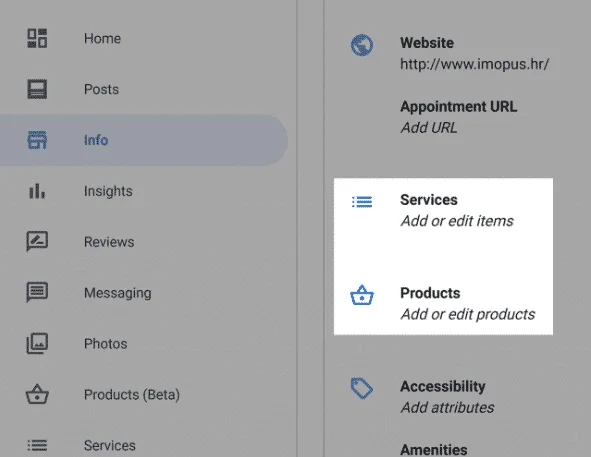Click Add attributes under Accessibility

click(447, 407)
